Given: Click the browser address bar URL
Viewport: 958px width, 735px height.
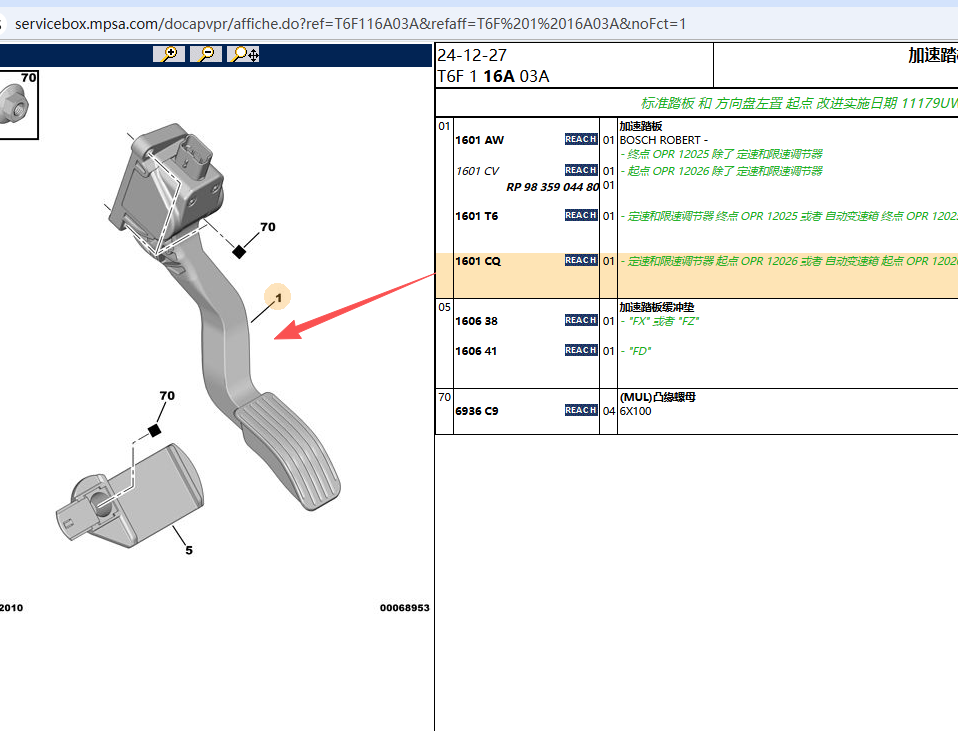Looking at the screenshot, I should coord(350,23).
